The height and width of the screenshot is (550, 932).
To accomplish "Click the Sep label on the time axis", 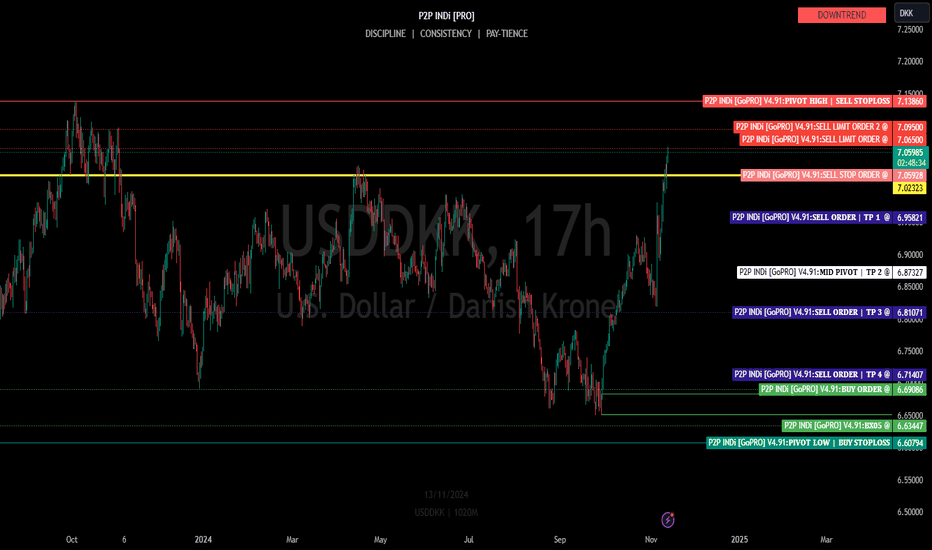I will point(560,539).
